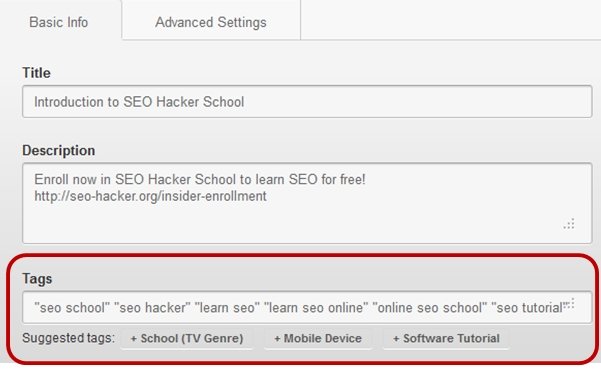The image size is (601, 370).
Task: Click the "seo hacker" tag in Tags
Action: (152, 308)
